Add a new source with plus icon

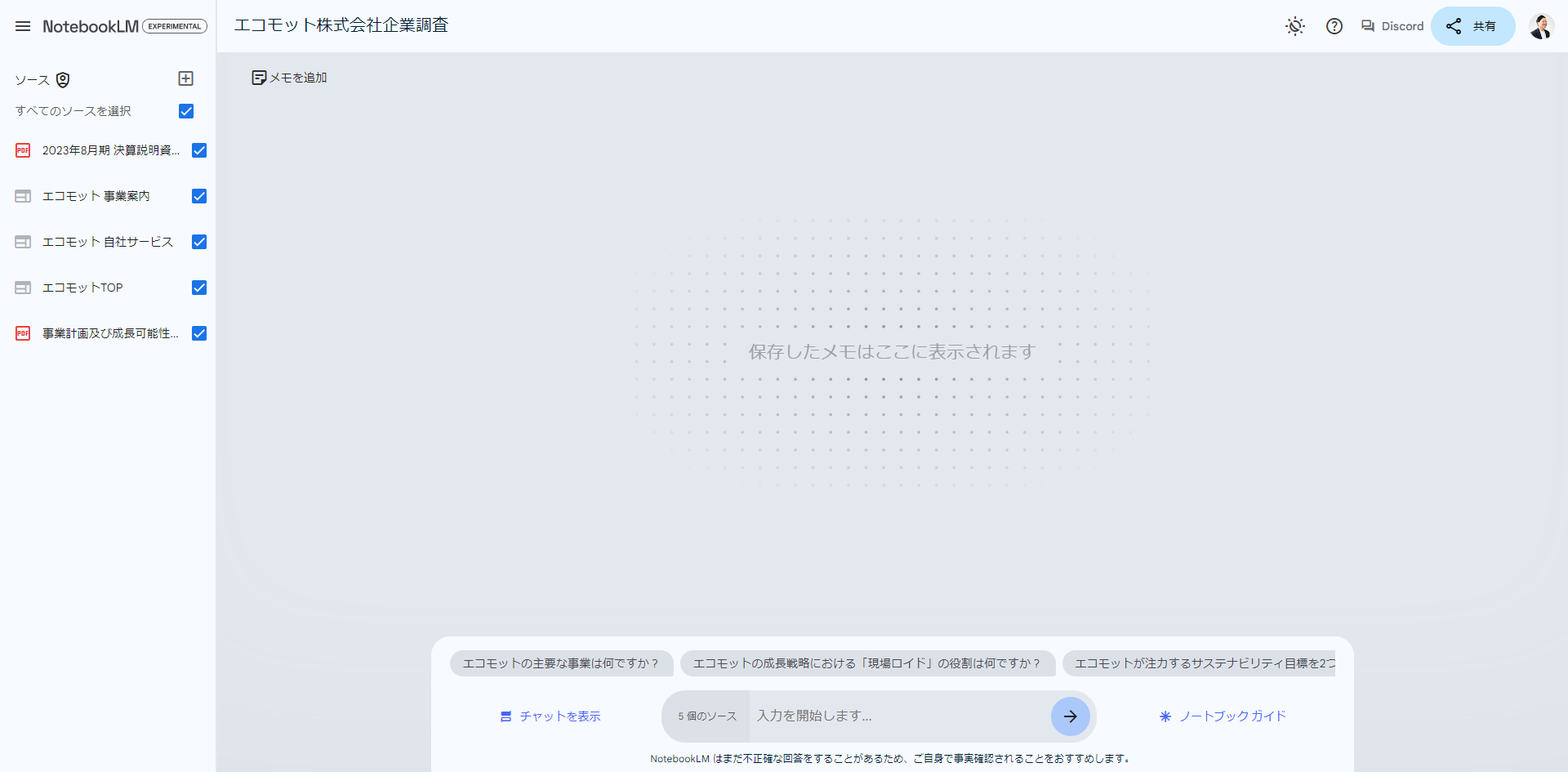[185, 78]
